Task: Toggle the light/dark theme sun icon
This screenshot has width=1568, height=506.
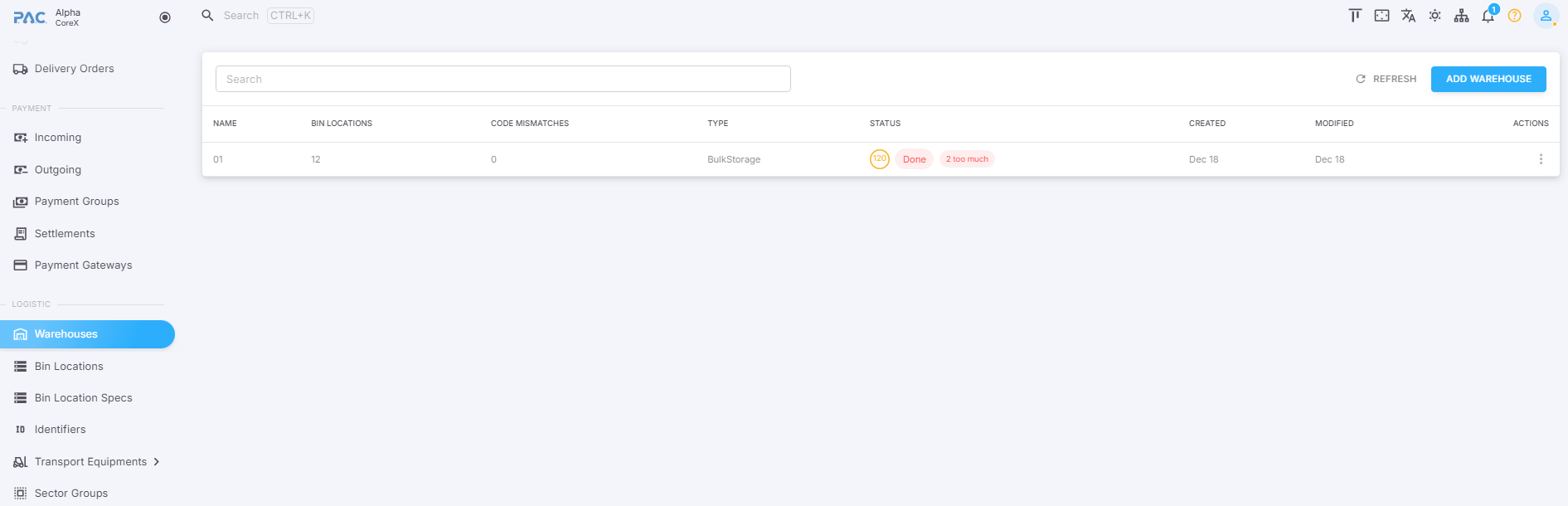Action: 1435,16
